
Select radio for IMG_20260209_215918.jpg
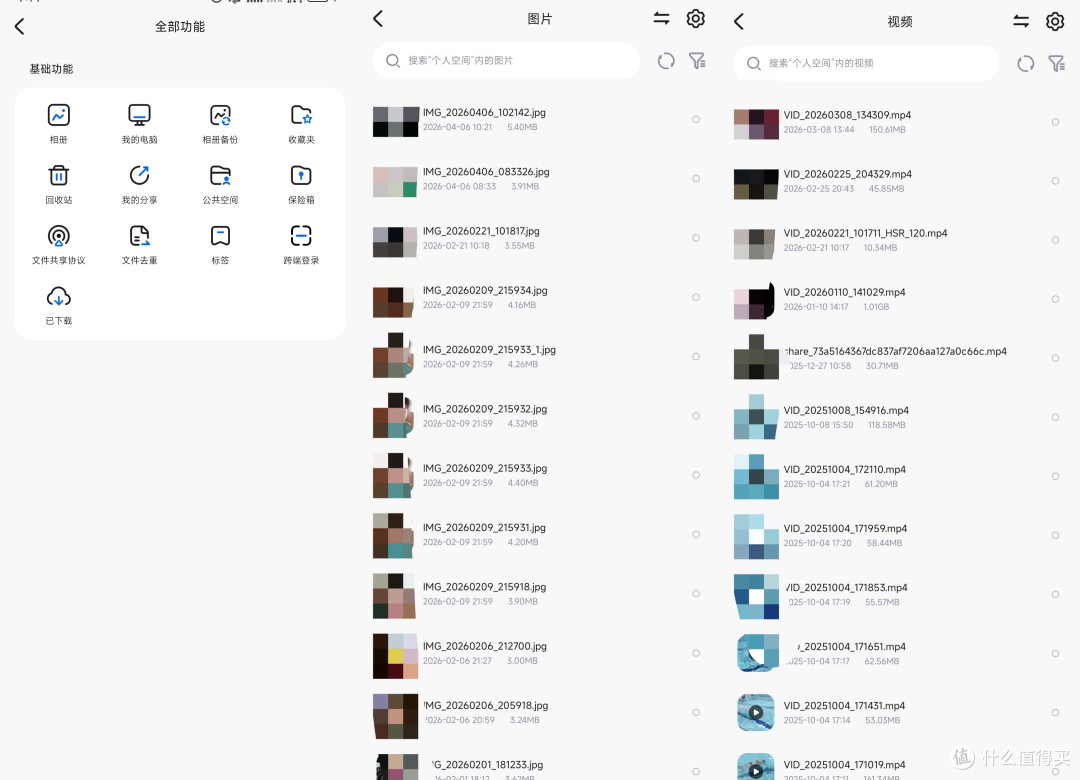(696, 593)
